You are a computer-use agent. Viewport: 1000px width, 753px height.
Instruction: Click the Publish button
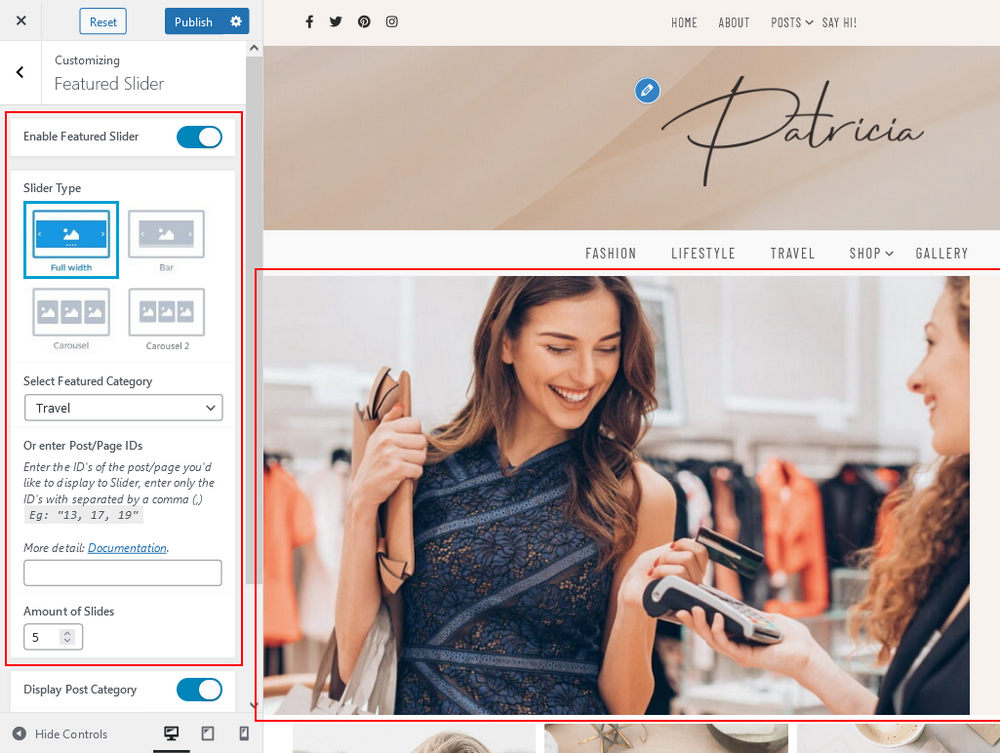193,22
